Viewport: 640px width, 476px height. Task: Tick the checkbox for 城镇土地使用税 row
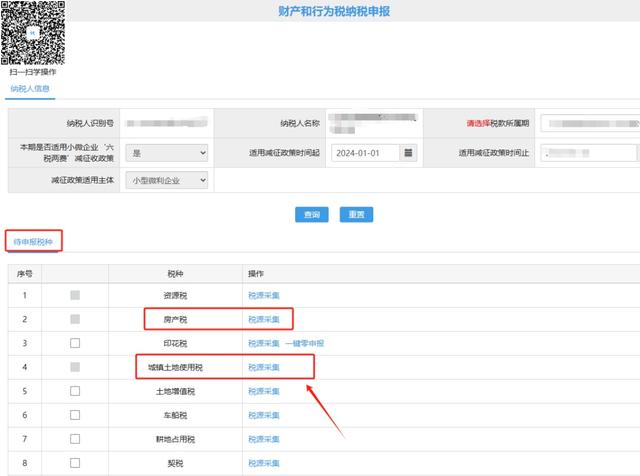point(75,367)
